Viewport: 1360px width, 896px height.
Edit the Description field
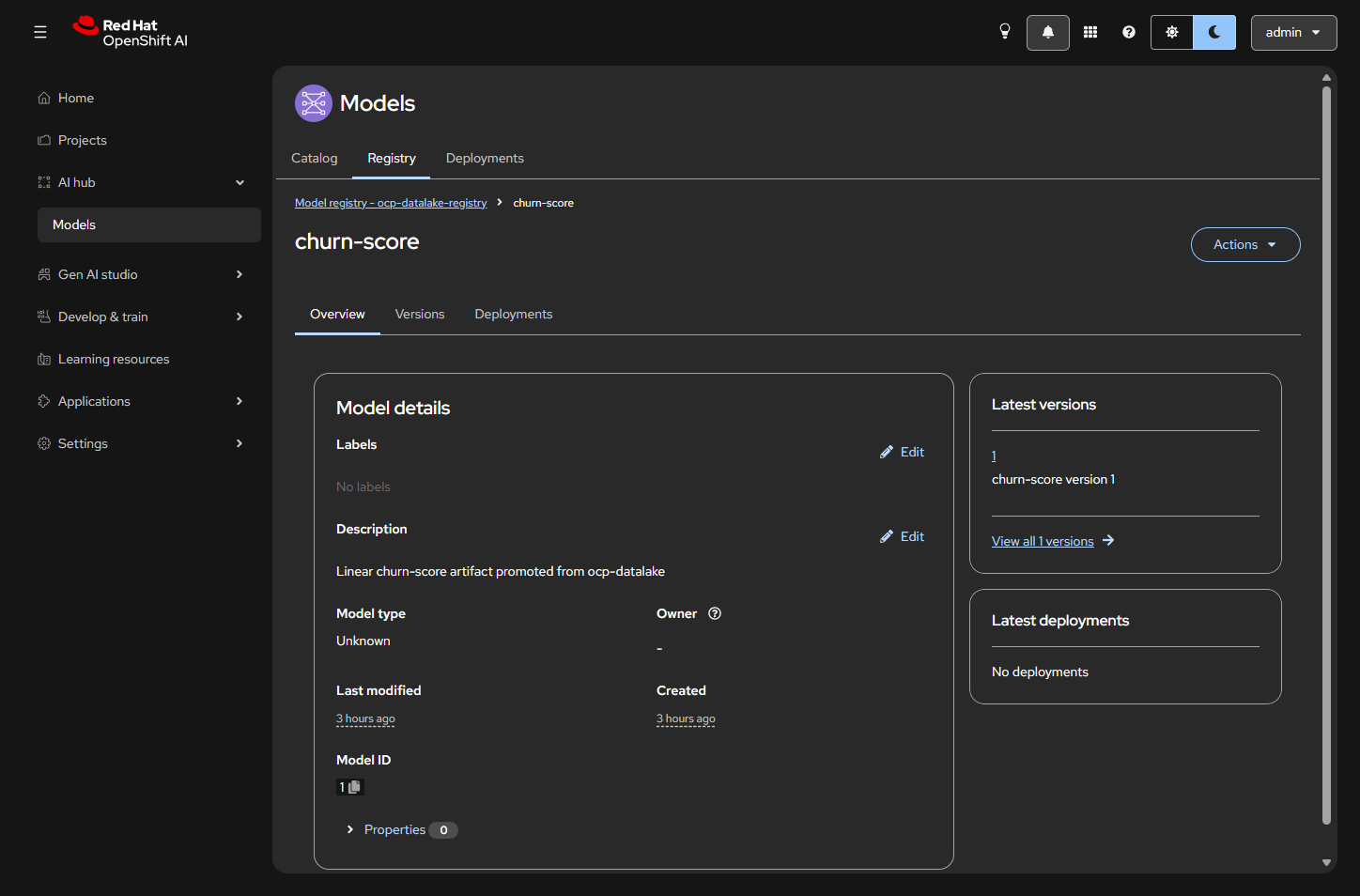pyautogui.click(x=902, y=536)
